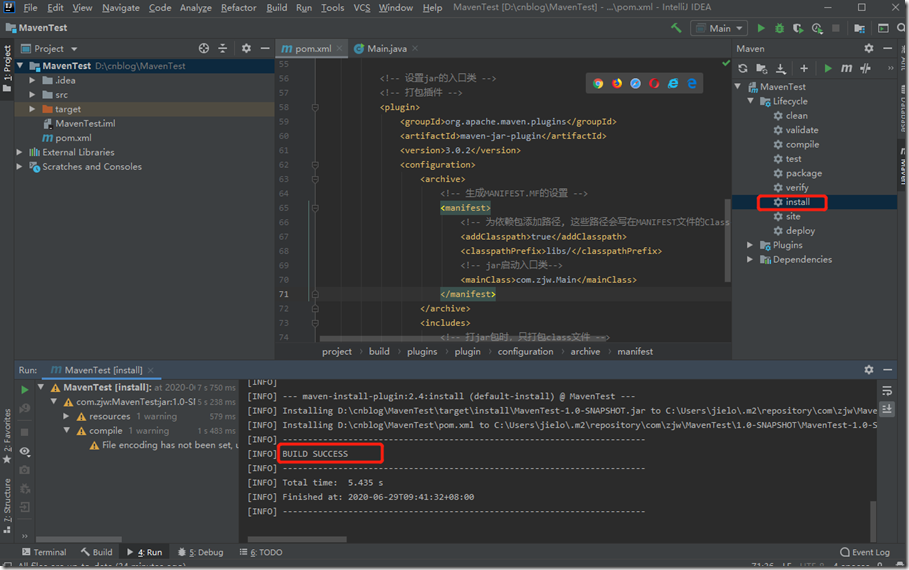Image resolution: width=909 pixels, height=570 pixels.
Task: Close the MavenTest [install] run tab
Action: click(x=151, y=370)
